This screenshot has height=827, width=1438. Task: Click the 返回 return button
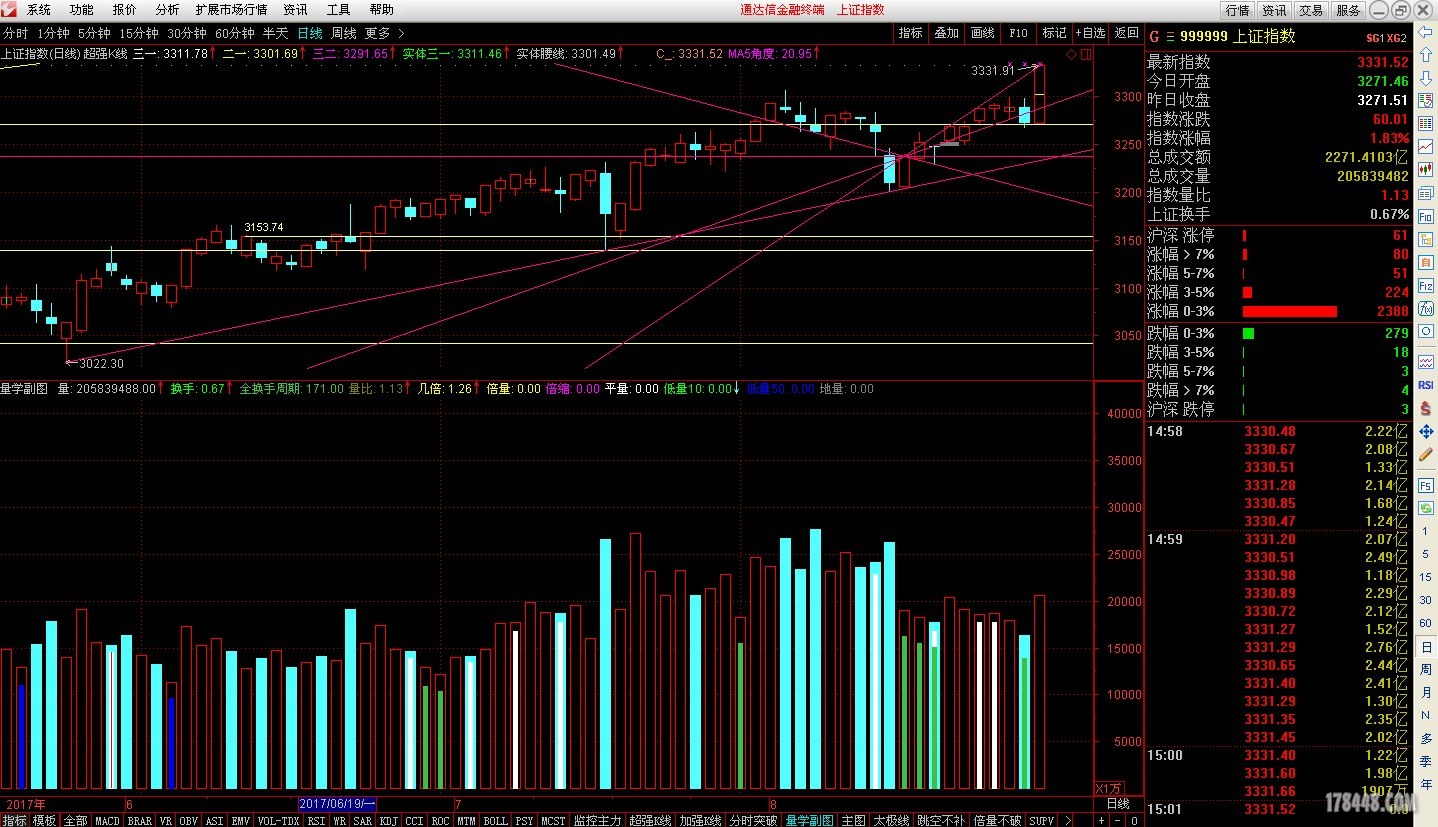click(x=1126, y=33)
